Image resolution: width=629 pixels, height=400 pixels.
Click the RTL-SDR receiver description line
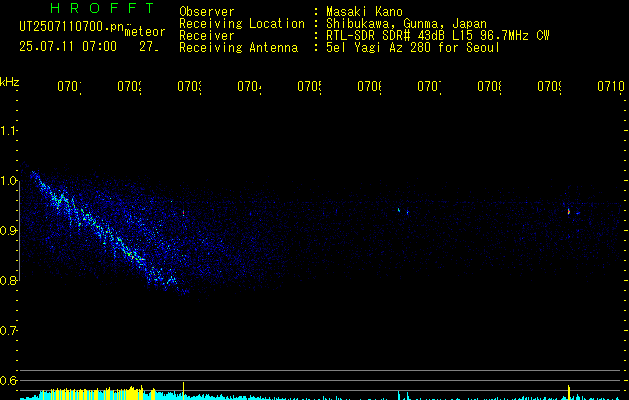(438, 36)
